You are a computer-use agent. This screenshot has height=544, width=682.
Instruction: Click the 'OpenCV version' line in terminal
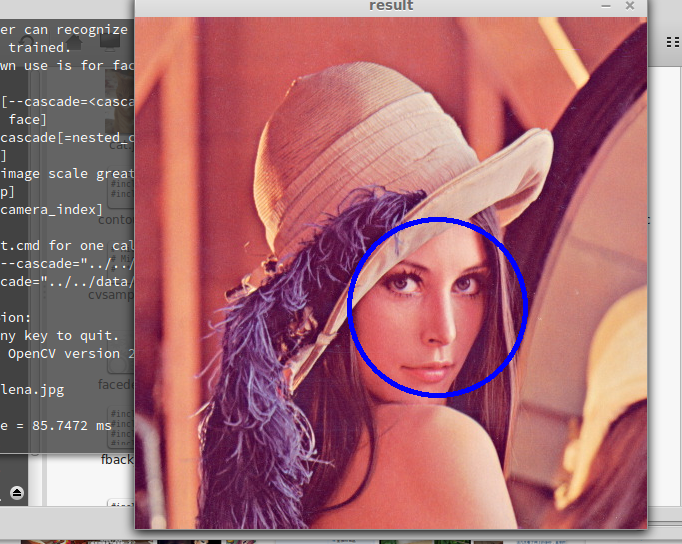pos(71,354)
